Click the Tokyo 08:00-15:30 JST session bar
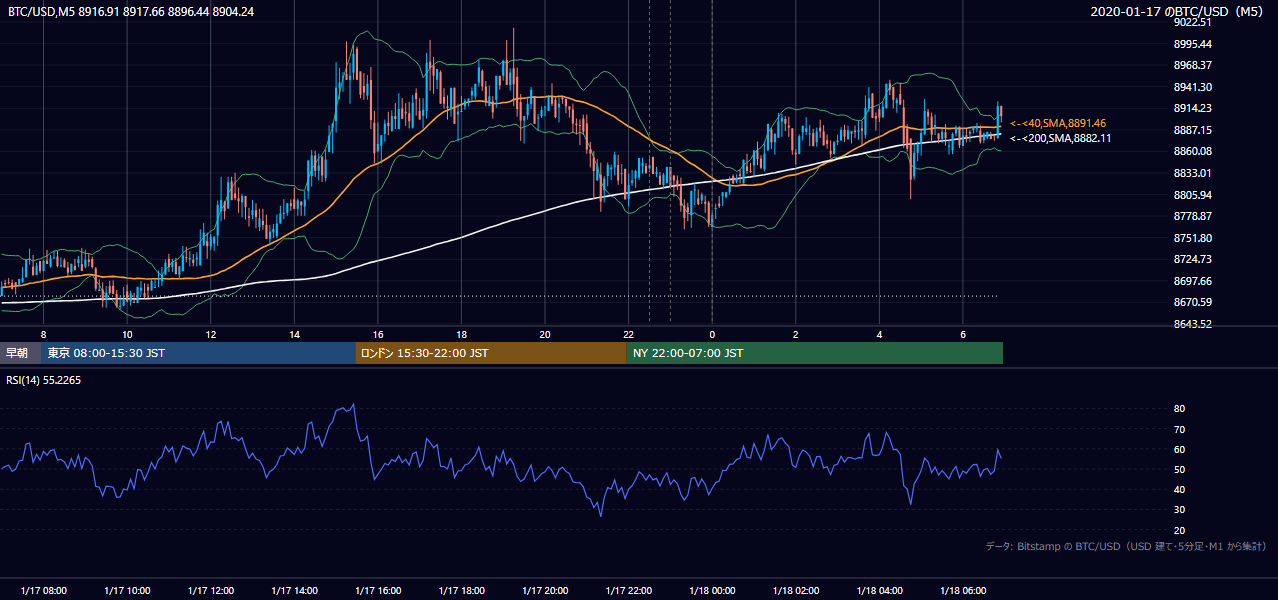 coord(198,353)
